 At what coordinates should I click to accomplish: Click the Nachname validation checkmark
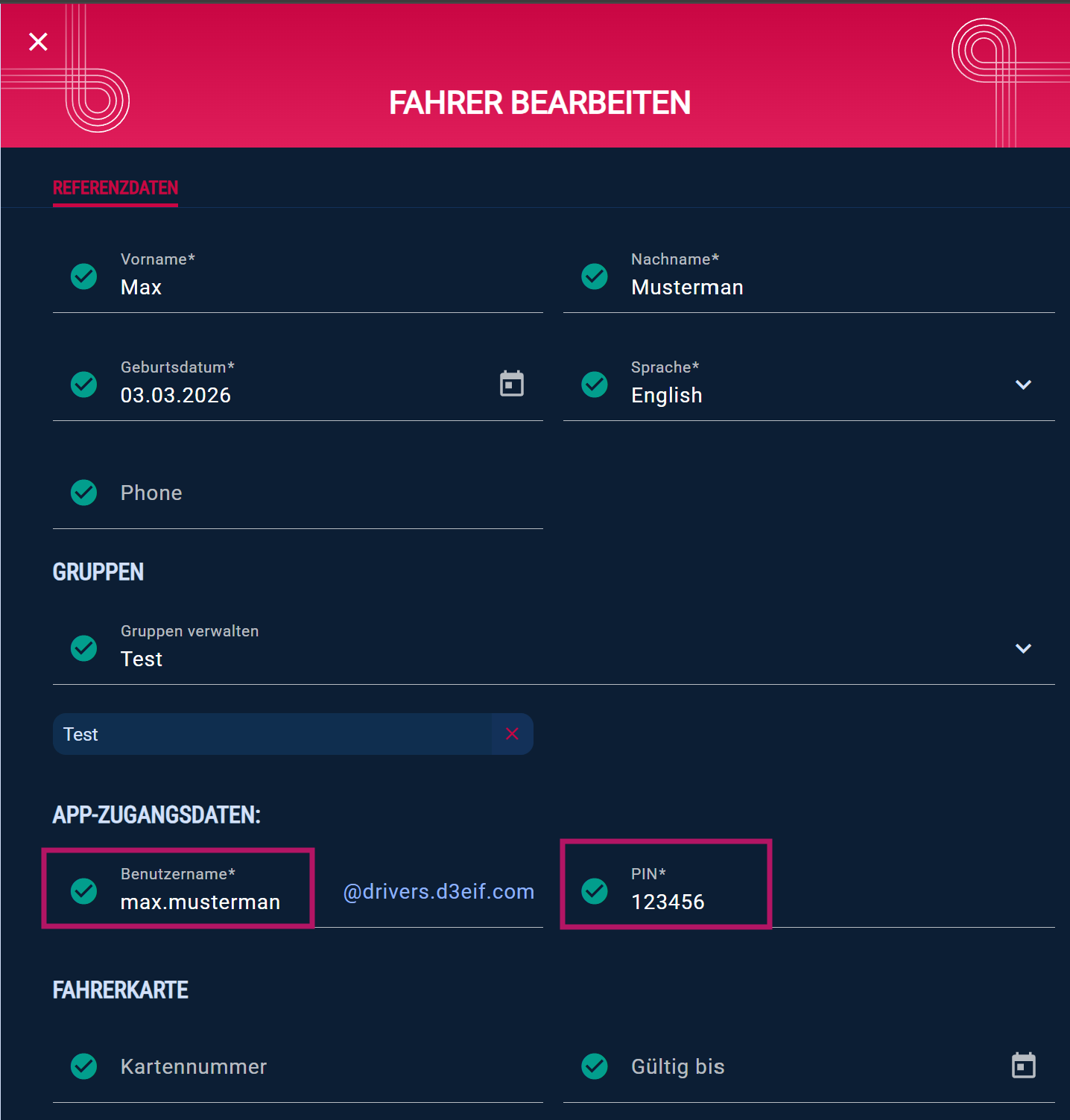pos(595,276)
